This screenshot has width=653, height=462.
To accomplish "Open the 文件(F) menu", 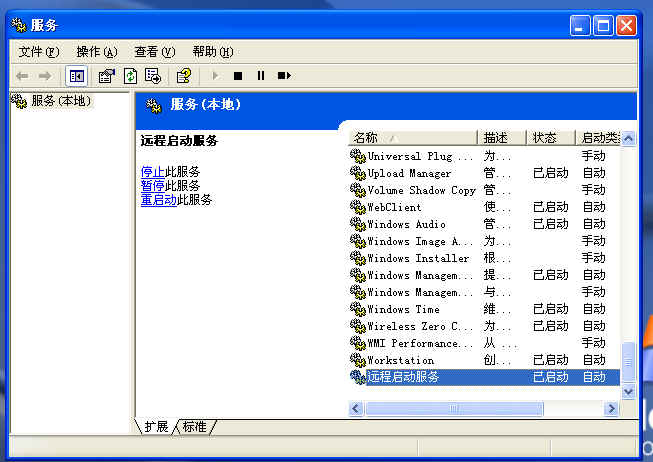I will click(x=39, y=52).
